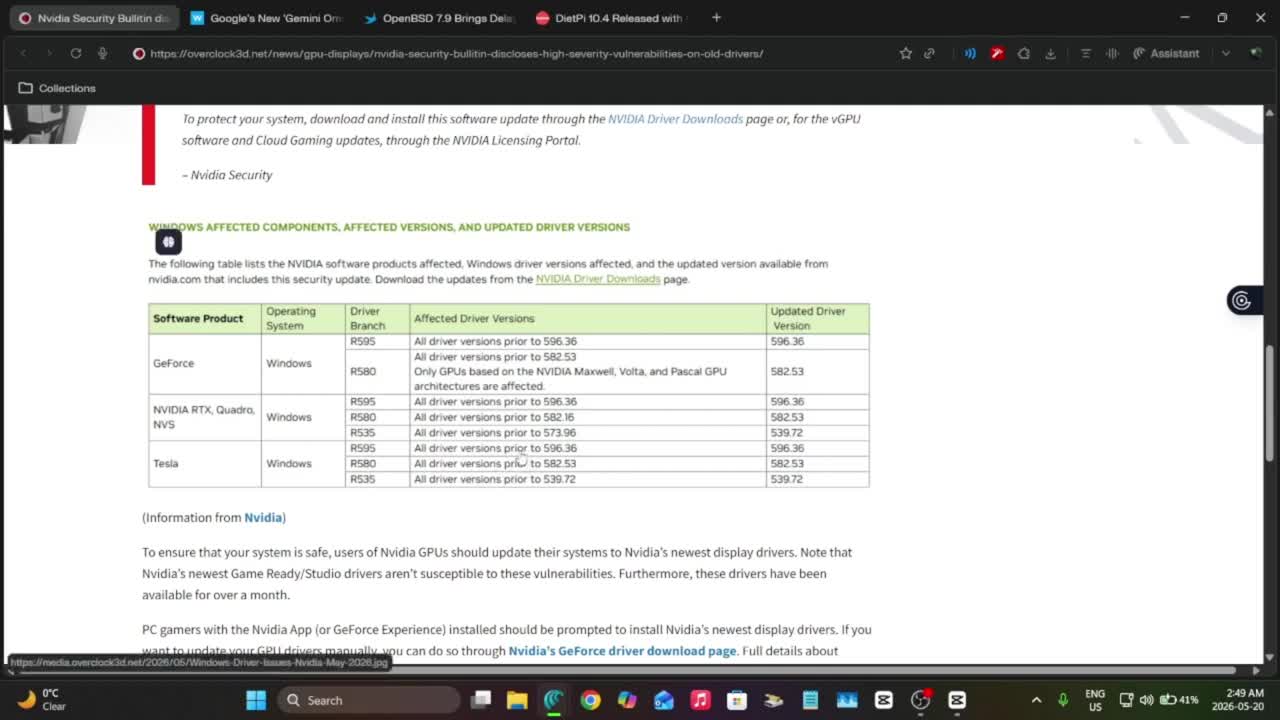Click the battery 41% indicator
The height and width of the screenshot is (720, 1280).
tap(1179, 700)
